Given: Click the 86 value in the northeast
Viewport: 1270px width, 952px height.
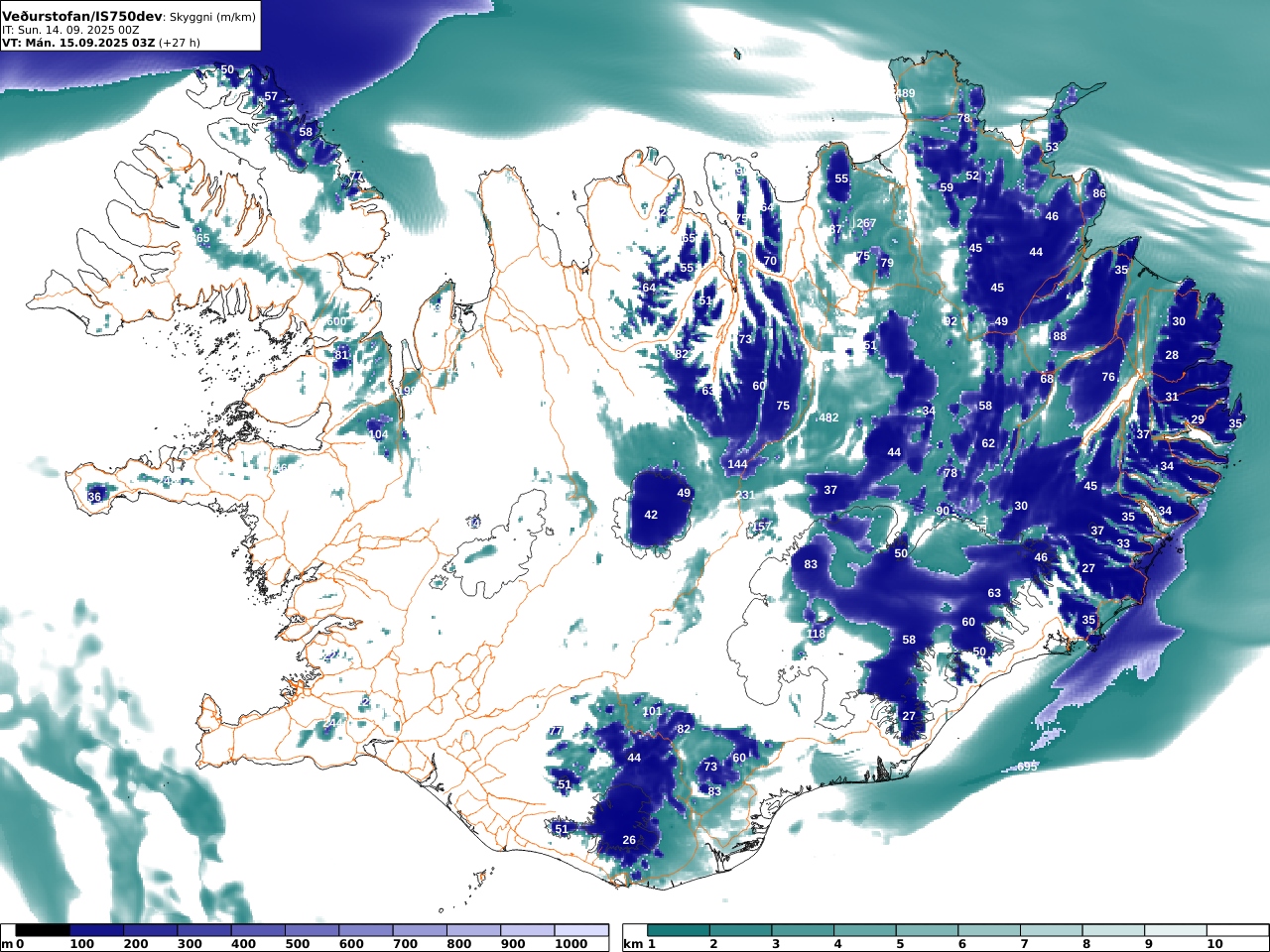Looking at the screenshot, I should pyautogui.click(x=1098, y=193).
